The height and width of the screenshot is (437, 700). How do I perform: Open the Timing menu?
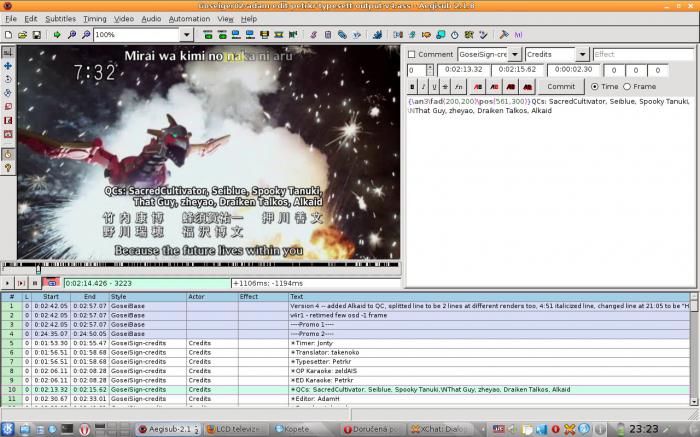95,19
